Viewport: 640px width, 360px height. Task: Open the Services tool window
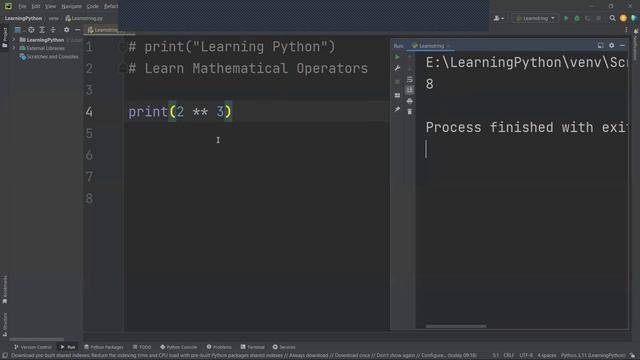point(284,347)
